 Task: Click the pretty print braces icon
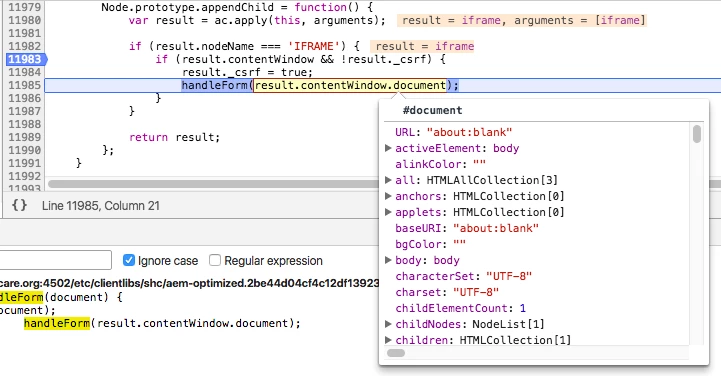click(19, 205)
